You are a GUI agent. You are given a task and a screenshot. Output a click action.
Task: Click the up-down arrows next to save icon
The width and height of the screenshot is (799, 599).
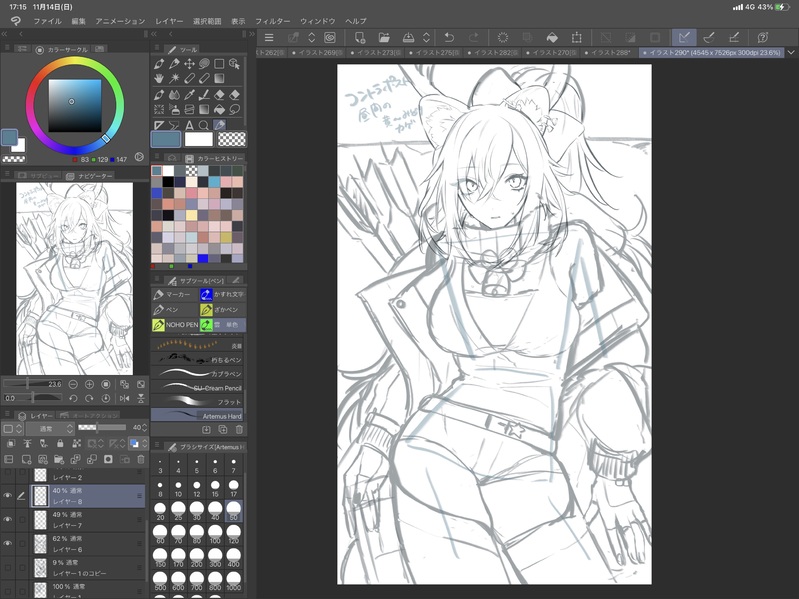point(427,37)
